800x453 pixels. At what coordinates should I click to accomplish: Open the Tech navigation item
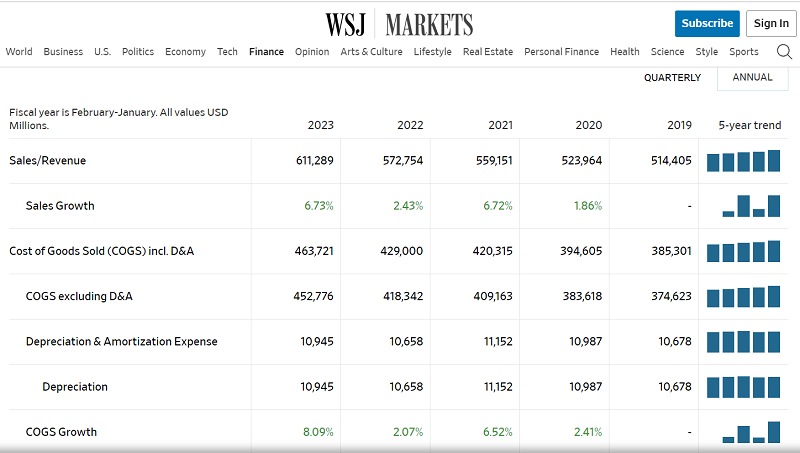(227, 52)
